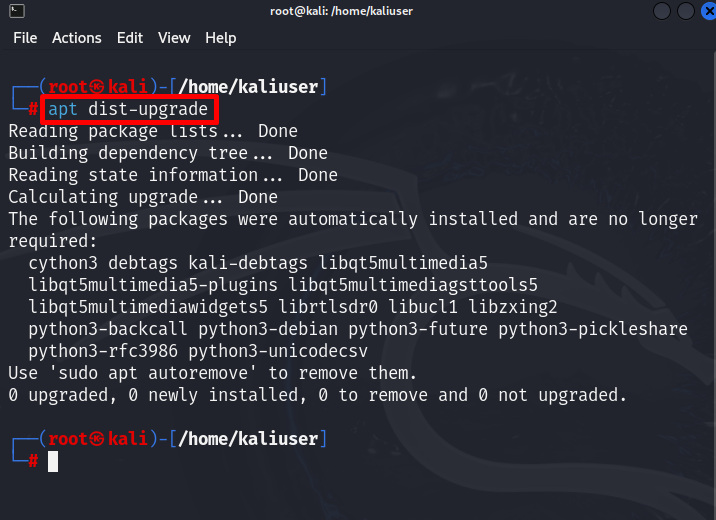
Task: Open the Actions menu
Action: [77, 38]
